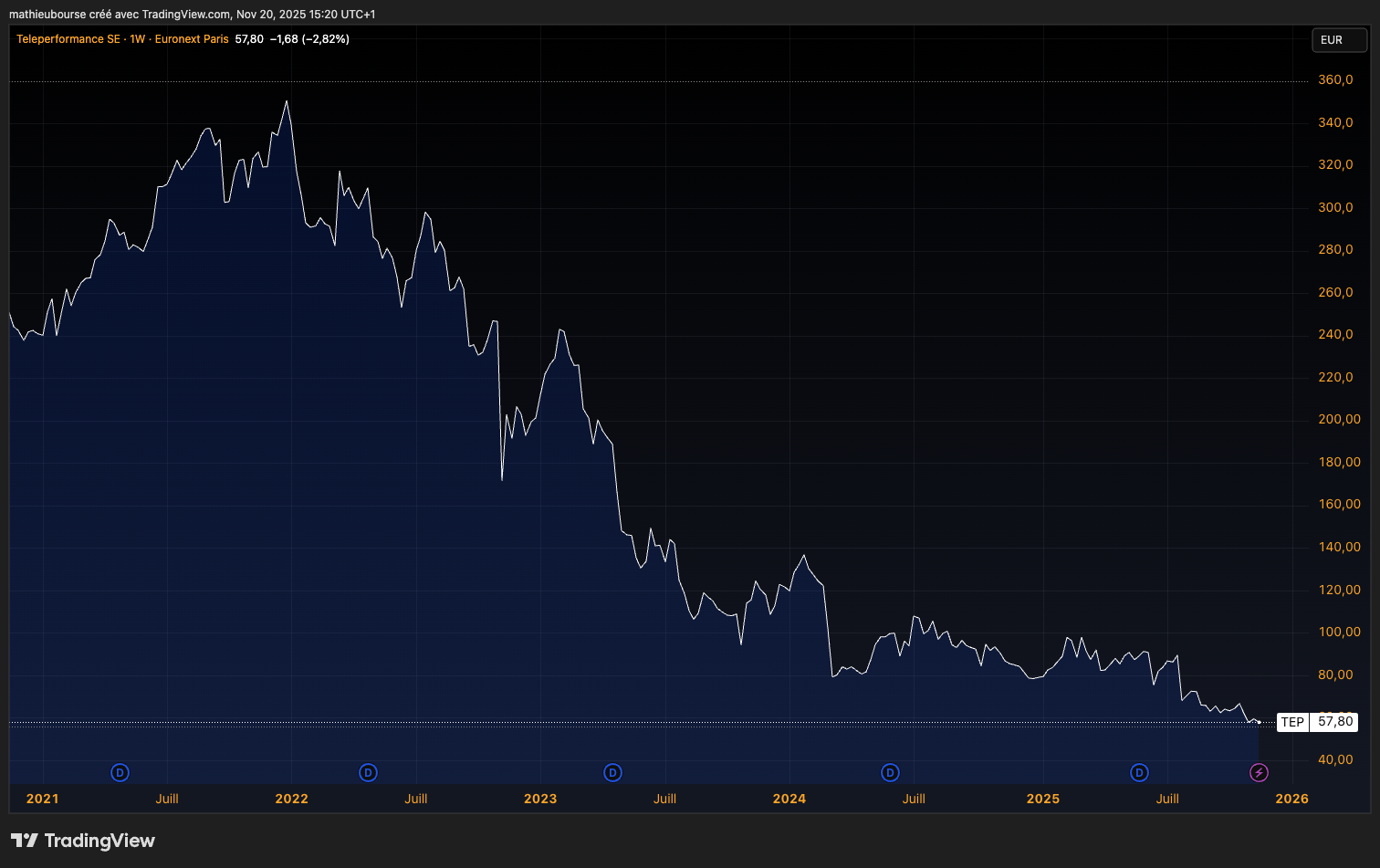The image size is (1380, 868).
Task: Click the 100,00 price axis label
Action: point(1340,633)
